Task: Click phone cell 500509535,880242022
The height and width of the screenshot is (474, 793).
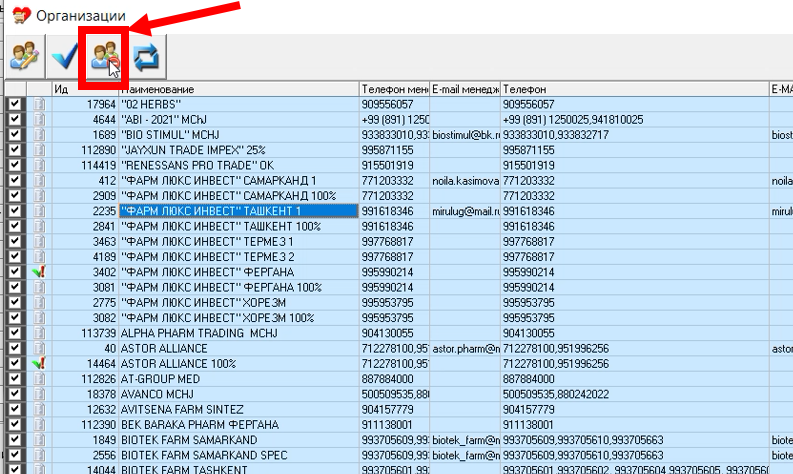Action: [x=635, y=394]
